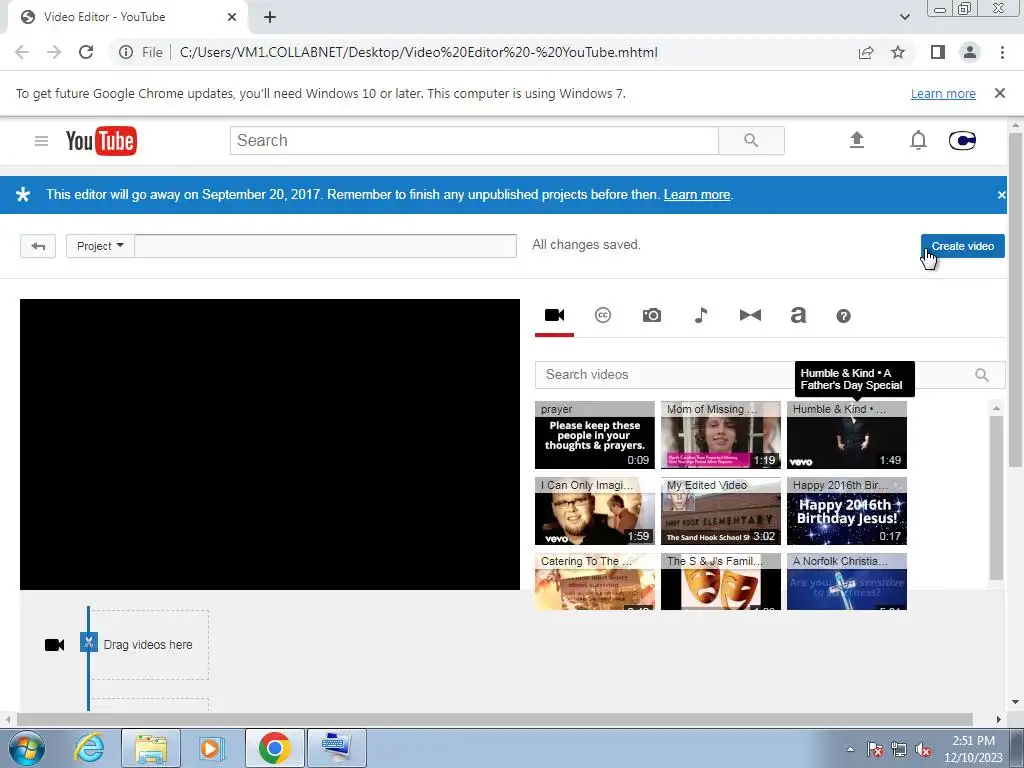Viewport: 1024px width, 768px height.
Task: Select the 'Happy 2016th Bir...' thumbnail
Action: [846, 511]
